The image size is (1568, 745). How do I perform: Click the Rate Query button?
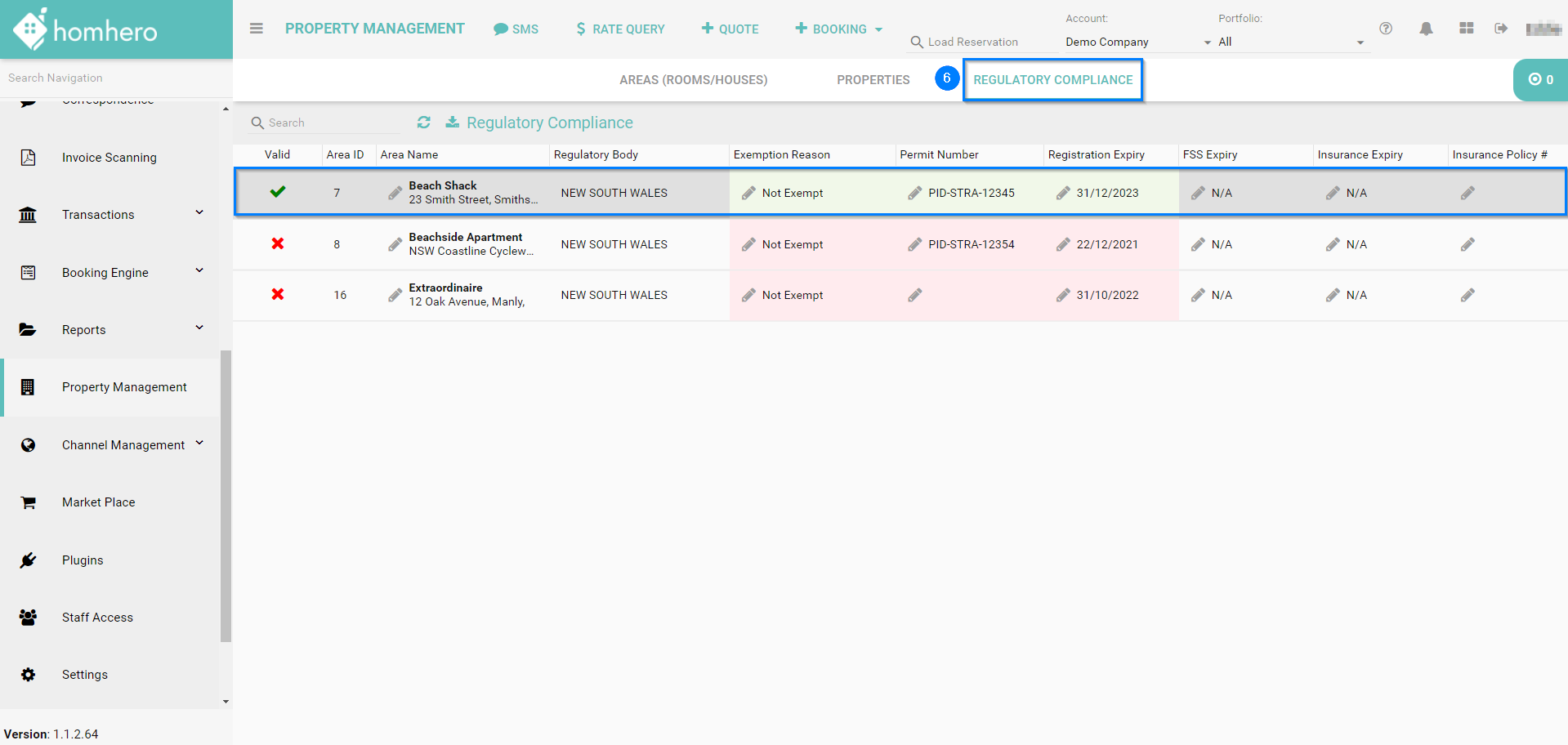click(620, 29)
